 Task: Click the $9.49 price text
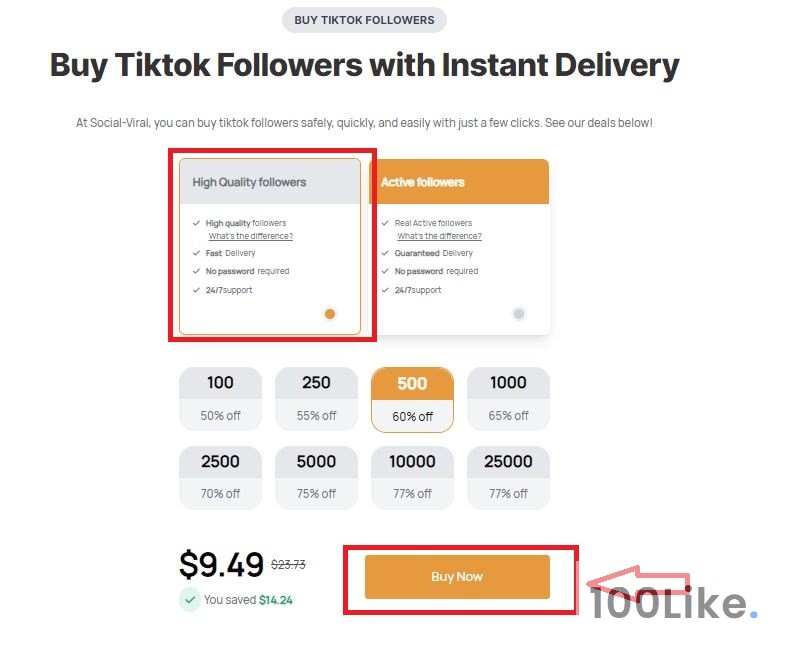point(221,565)
